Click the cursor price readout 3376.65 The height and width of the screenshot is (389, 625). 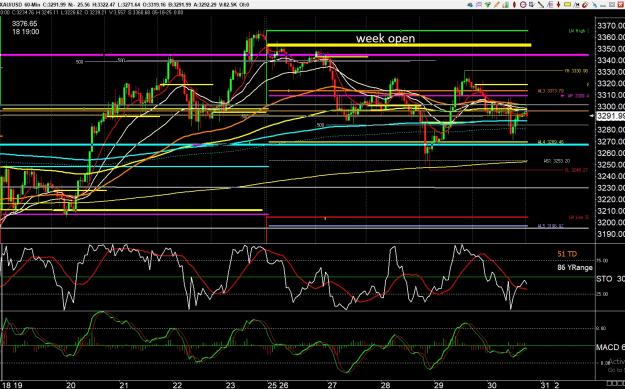click(x=24, y=24)
